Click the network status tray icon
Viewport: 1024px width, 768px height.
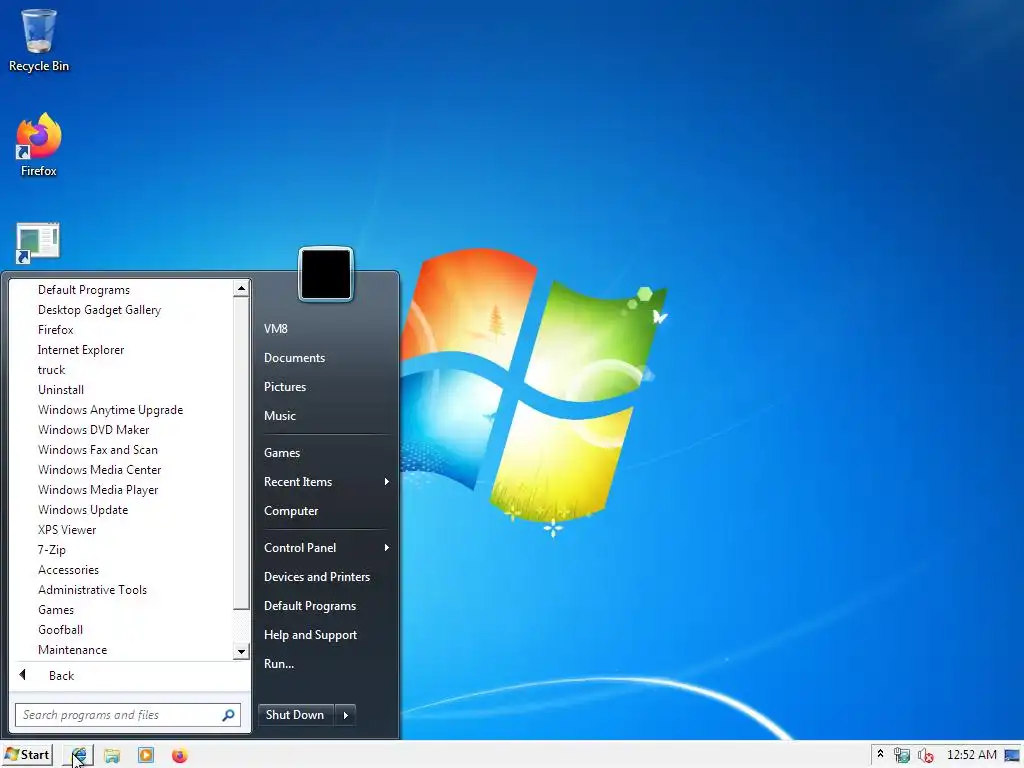(x=902, y=756)
